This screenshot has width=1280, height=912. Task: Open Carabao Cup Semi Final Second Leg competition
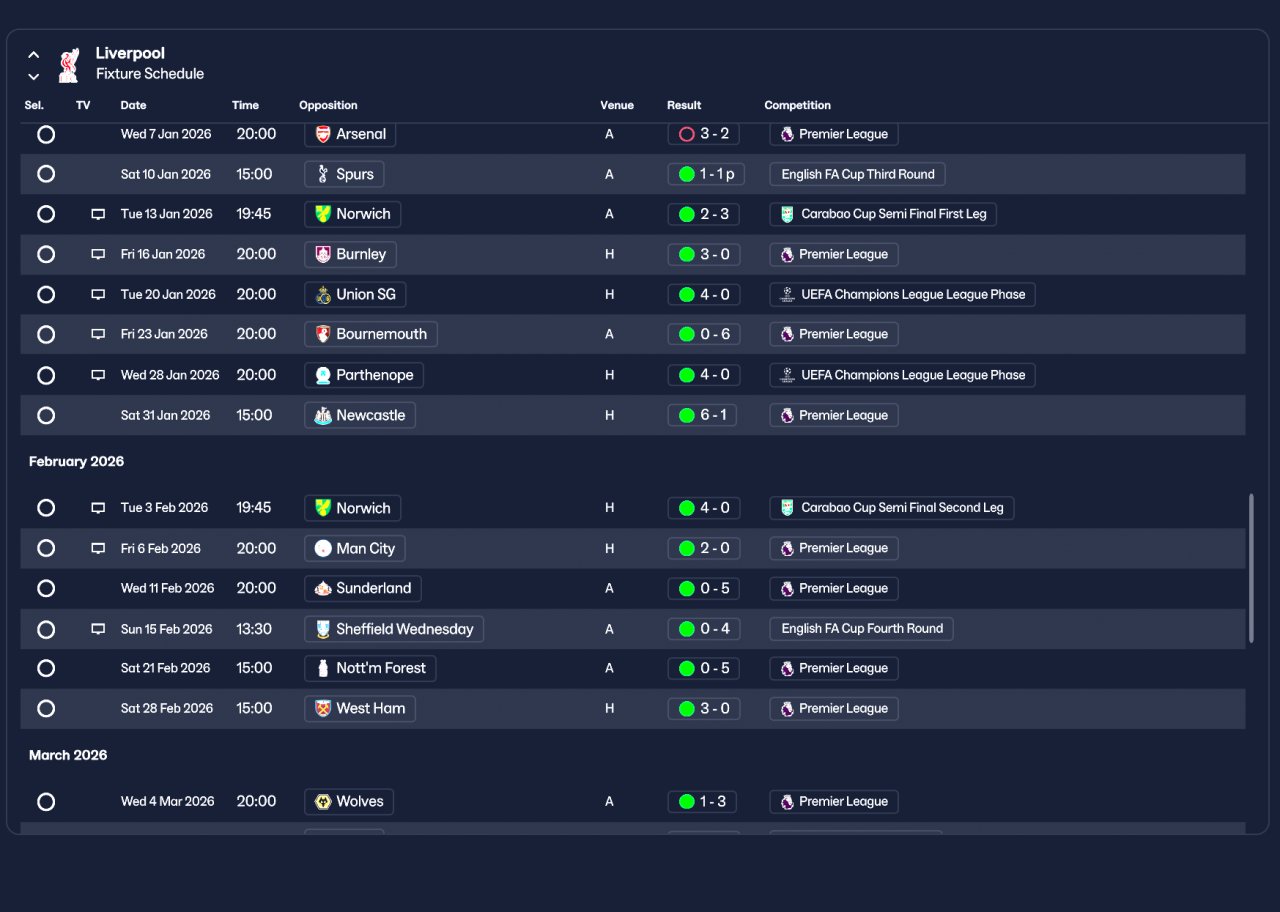(x=892, y=508)
